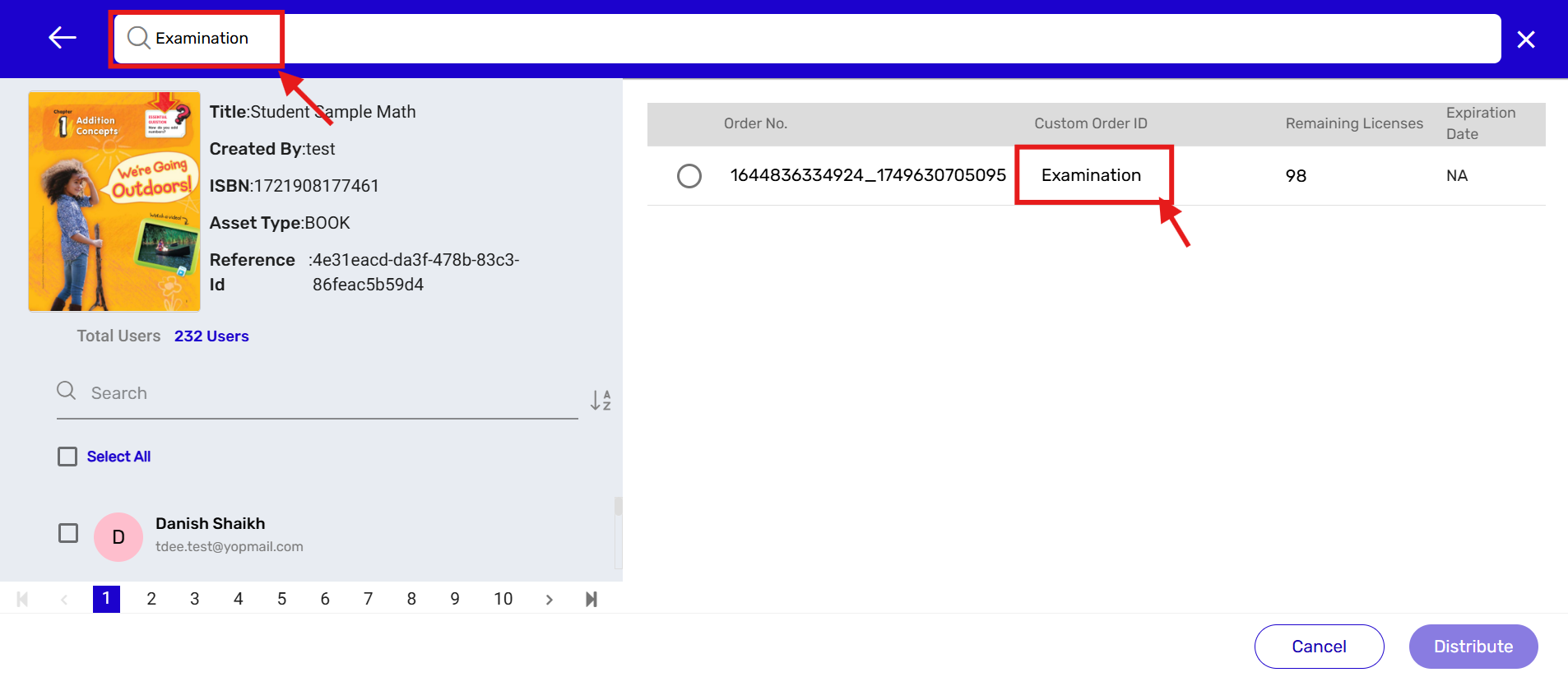Open the 232 Users link
Screen dimensions: 1568x677
211,336
